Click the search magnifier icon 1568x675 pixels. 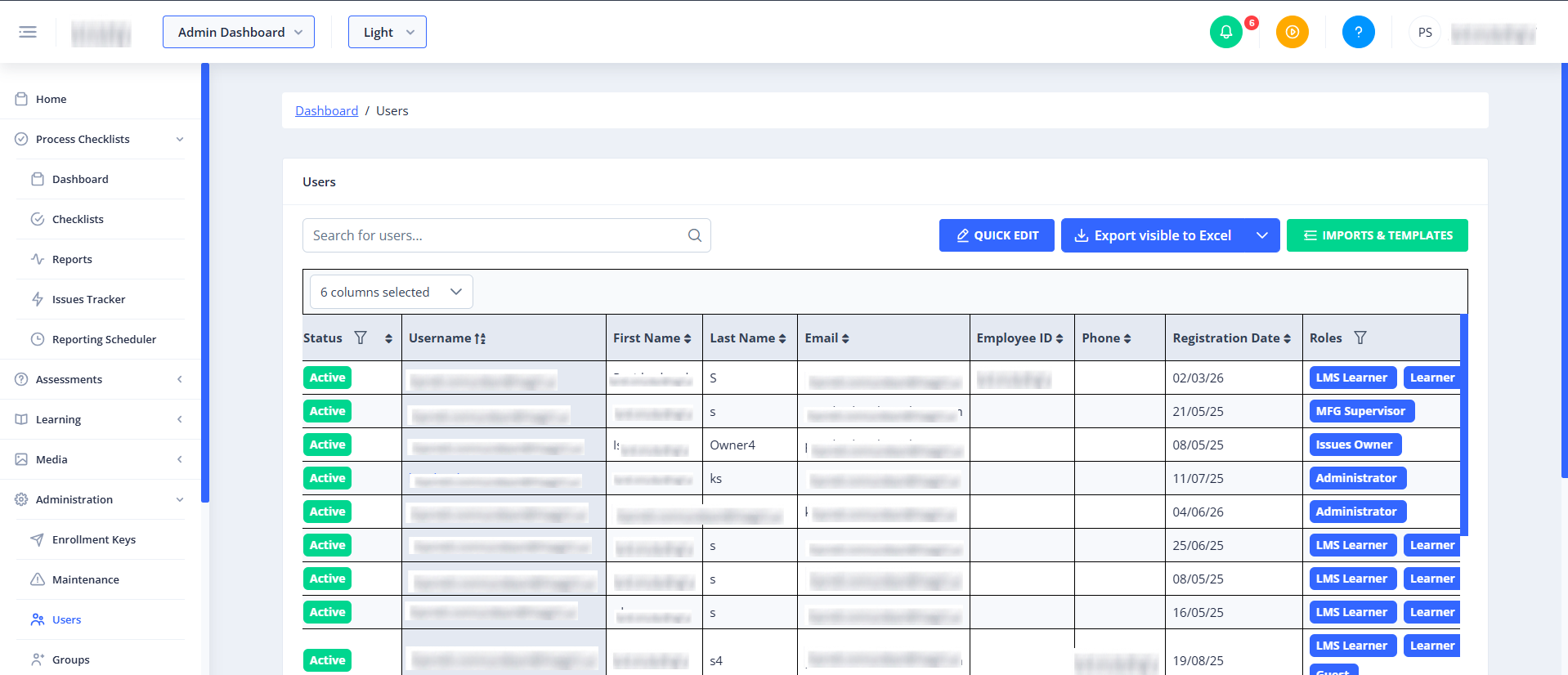coord(695,235)
